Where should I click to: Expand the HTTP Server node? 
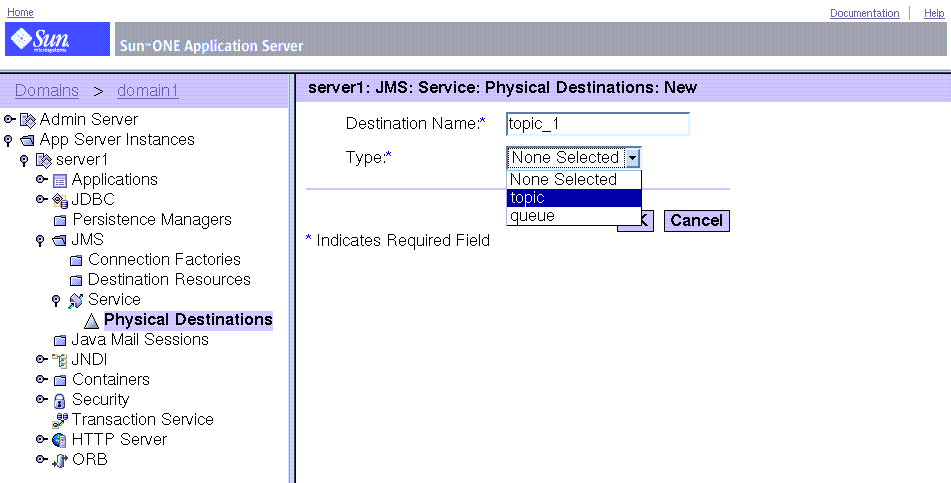(41, 439)
